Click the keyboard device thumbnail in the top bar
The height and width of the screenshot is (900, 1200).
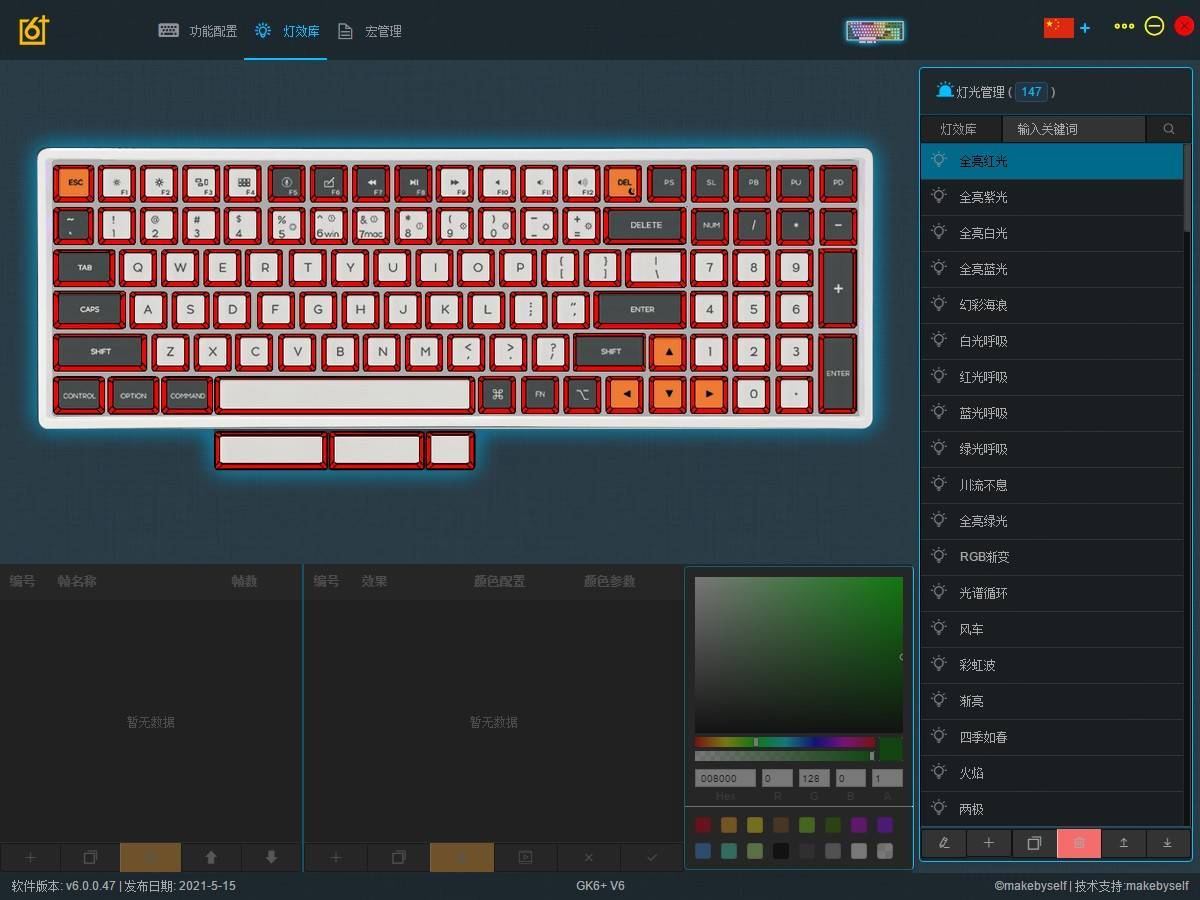875,31
